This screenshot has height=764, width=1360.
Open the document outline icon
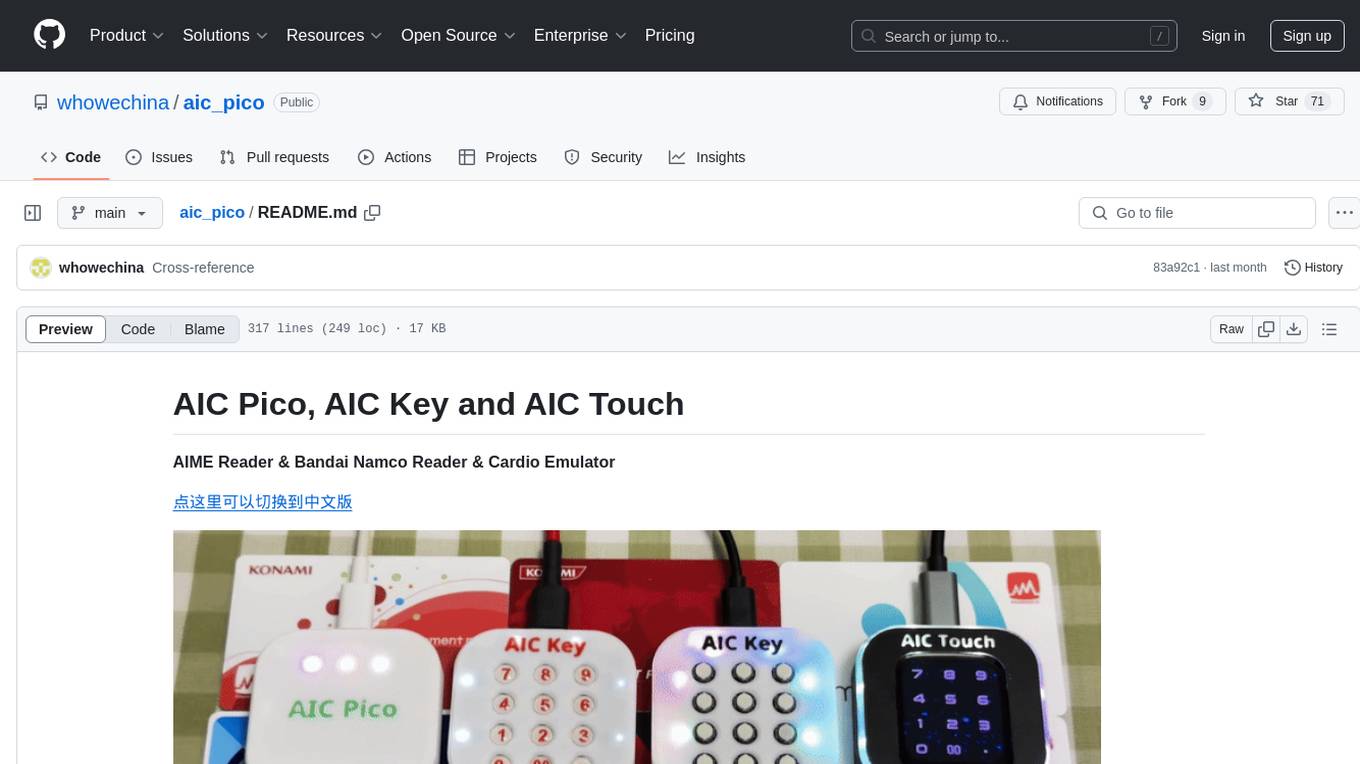(1329, 329)
